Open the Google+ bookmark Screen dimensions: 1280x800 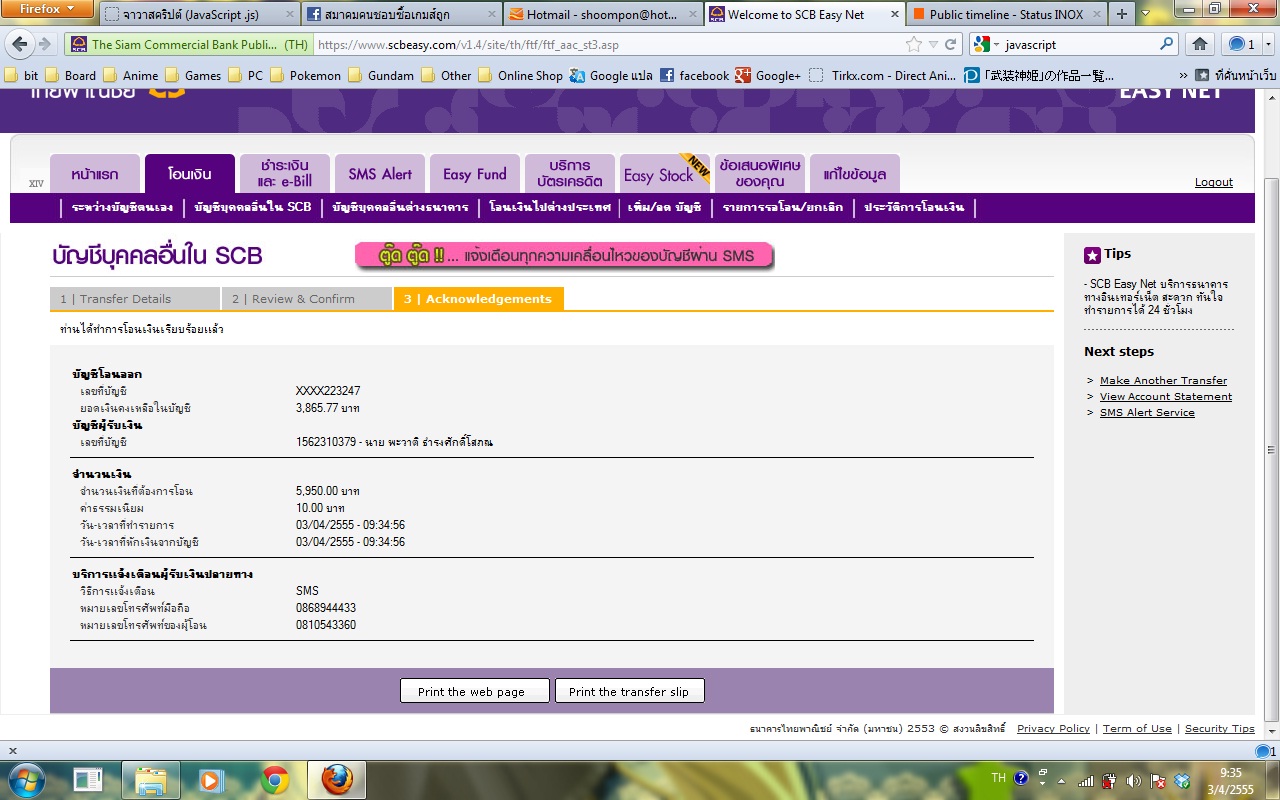pyautogui.click(x=768, y=75)
